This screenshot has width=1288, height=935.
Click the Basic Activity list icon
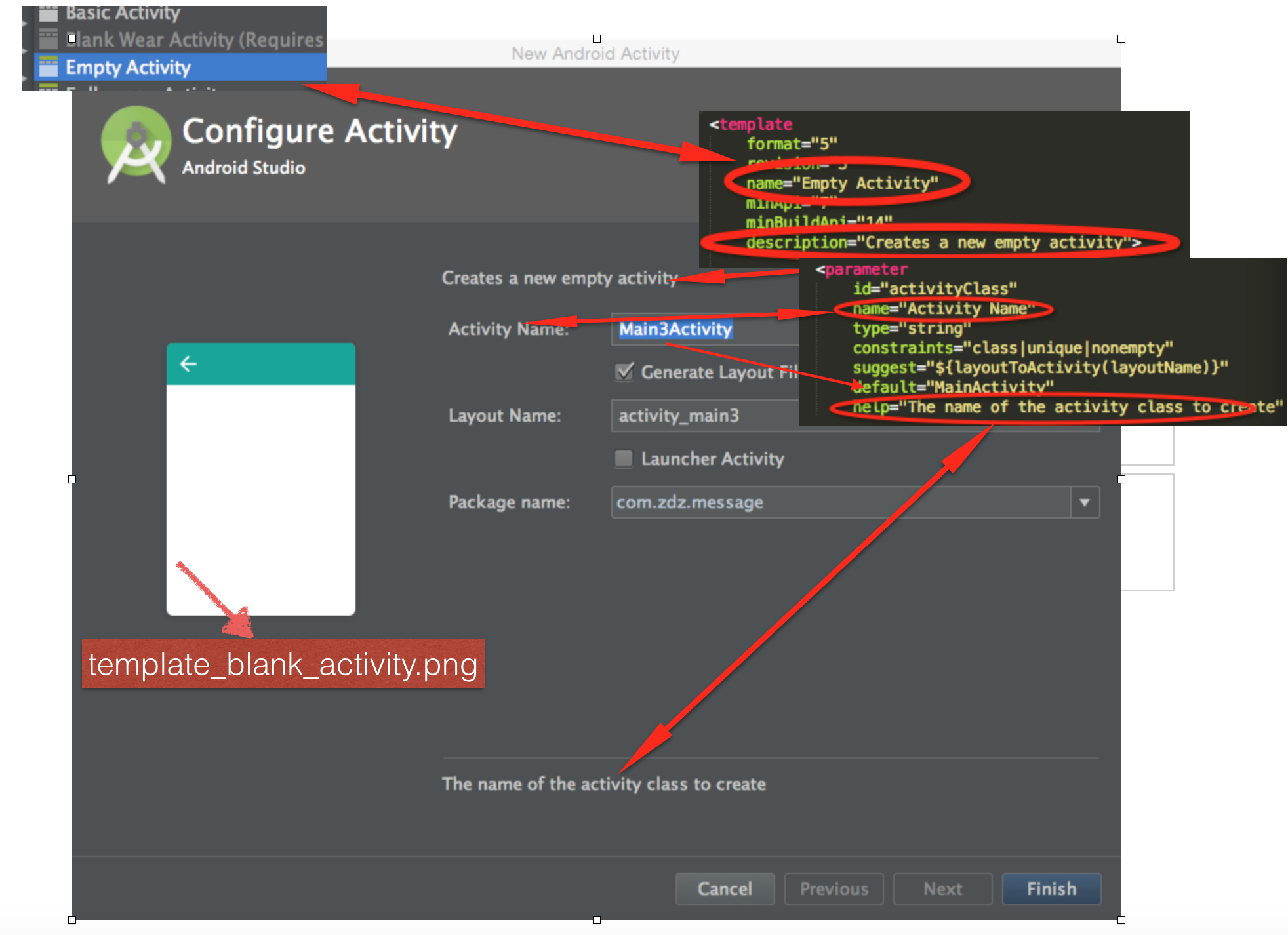[x=49, y=14]
